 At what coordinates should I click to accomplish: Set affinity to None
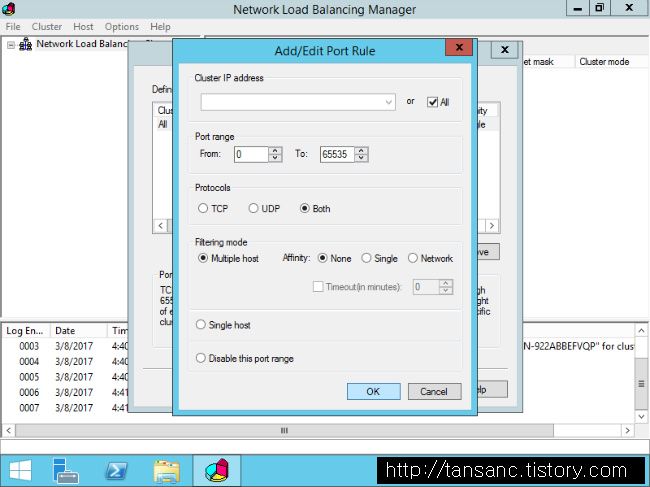point(322,258)
